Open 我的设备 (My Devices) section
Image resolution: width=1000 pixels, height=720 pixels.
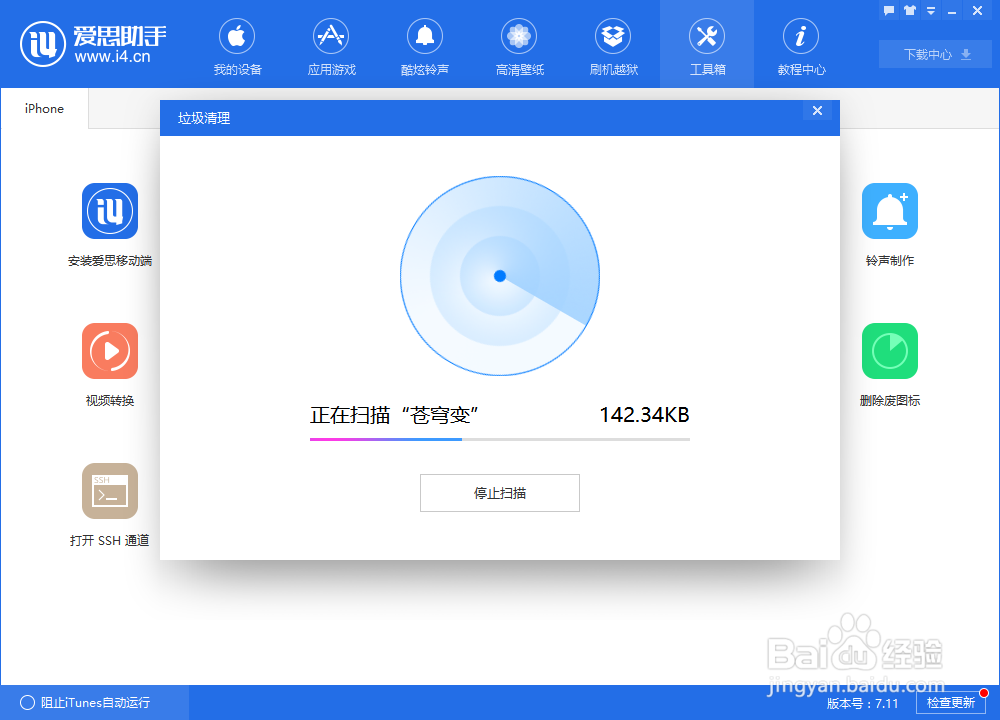[237, 44]
